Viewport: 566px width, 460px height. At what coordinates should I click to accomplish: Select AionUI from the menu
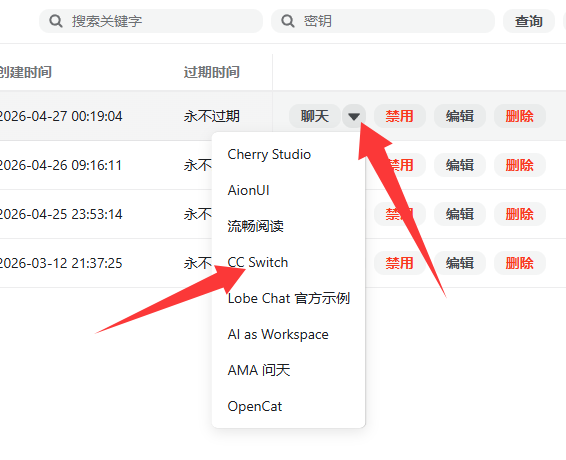point(288,190)
